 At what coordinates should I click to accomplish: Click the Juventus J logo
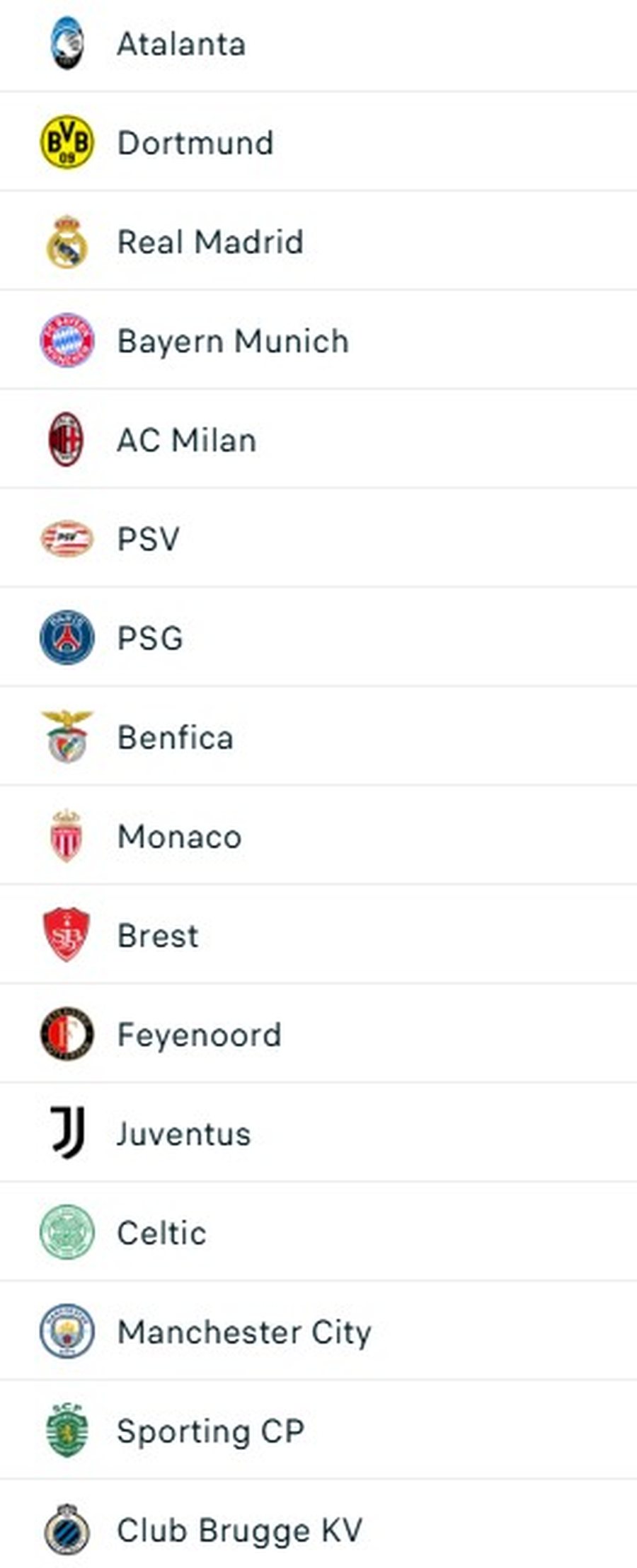(67, 1133)
